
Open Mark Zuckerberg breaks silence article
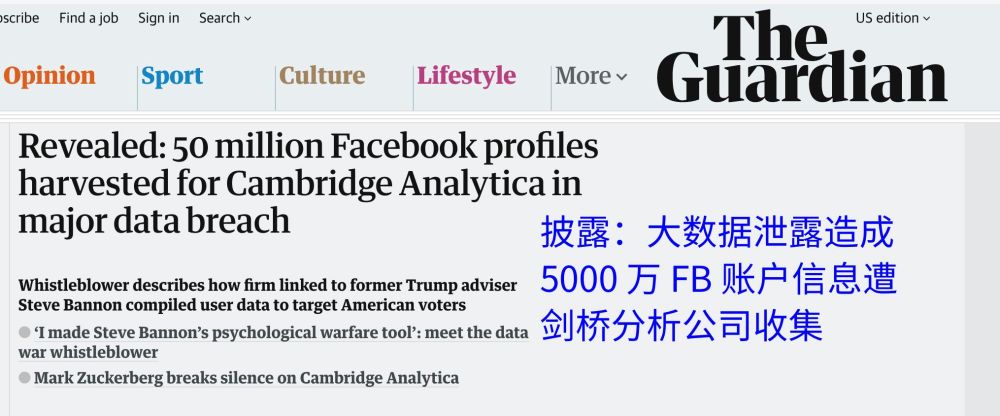pos(246,378)
